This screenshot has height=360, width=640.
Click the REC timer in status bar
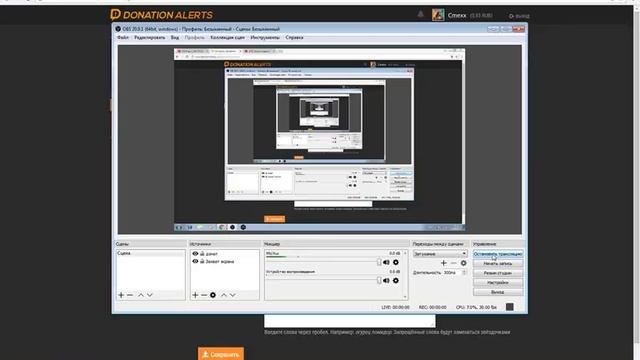(432, 307)
